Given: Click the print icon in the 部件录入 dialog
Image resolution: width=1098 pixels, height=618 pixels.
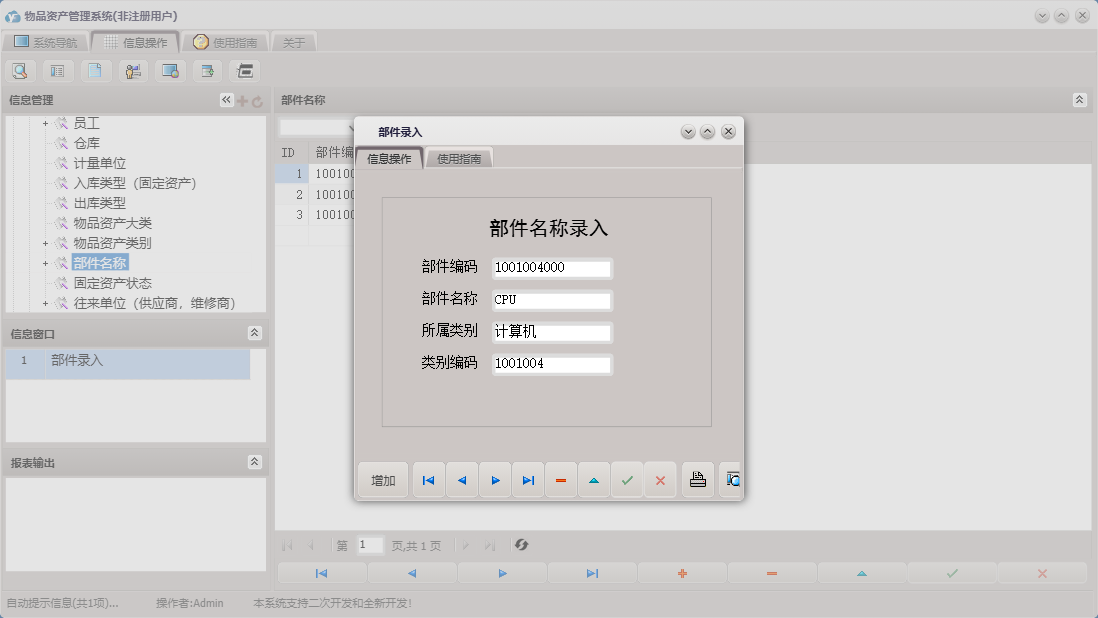Looking at the screenshot, I should point(697,480).
